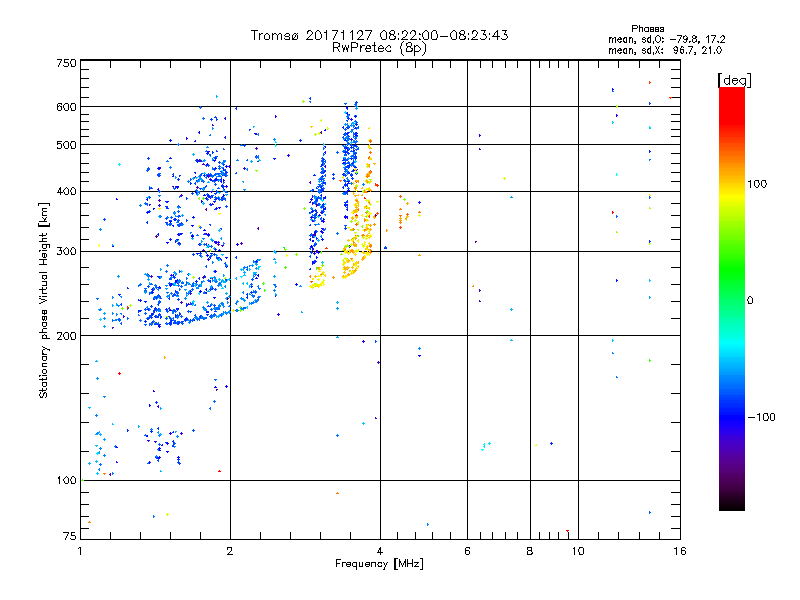
Task: Click the "750" height axis tick label
Action: tap(66, 63)
